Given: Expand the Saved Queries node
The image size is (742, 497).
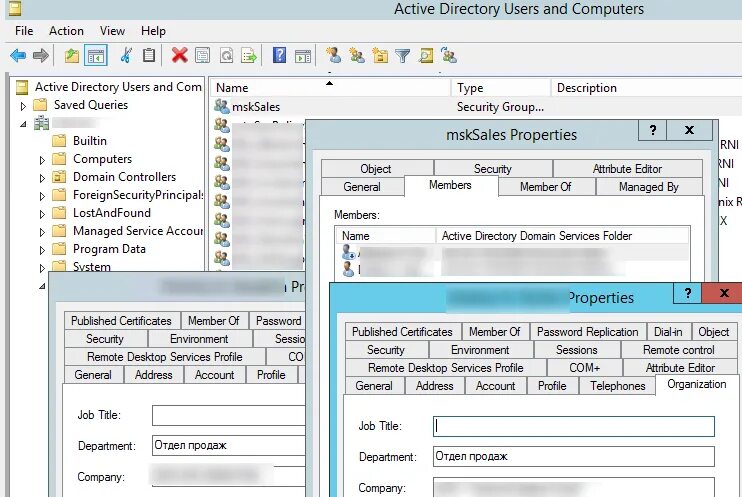Looking at the screenshot, I should 23,106.
